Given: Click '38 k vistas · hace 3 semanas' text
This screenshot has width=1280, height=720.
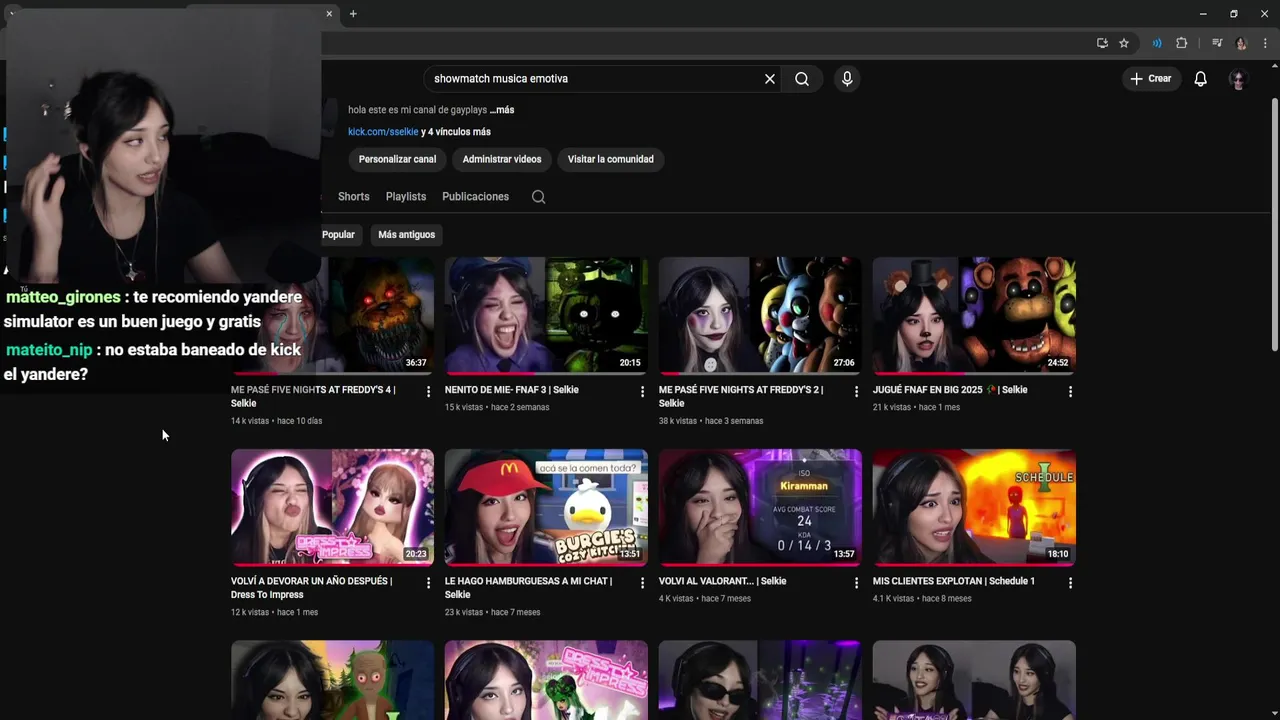Looking at the screenshot, I should tap(711, 421).
